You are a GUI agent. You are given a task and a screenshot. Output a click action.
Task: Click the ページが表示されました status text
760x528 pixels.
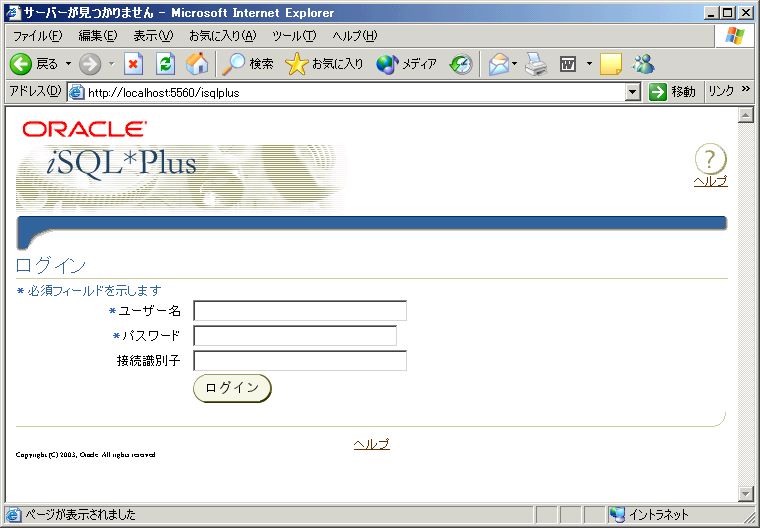(80, 514)
